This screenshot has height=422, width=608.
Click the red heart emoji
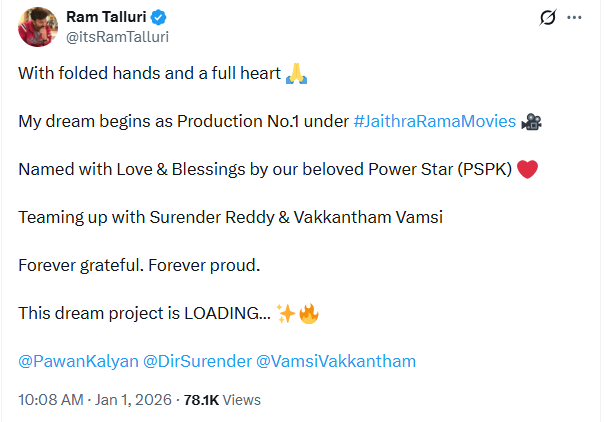click(x=528, y=169)
